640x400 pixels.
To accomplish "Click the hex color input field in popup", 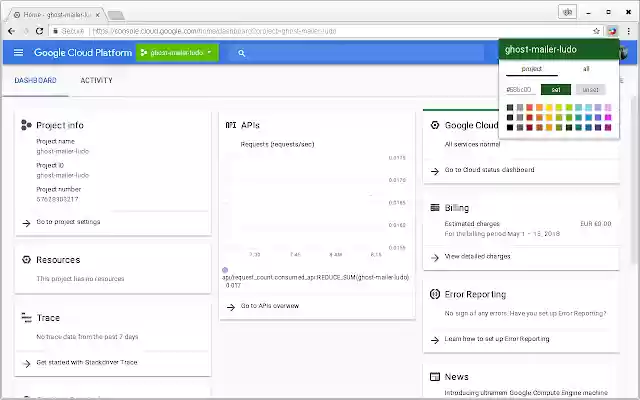I will [520, 89].
